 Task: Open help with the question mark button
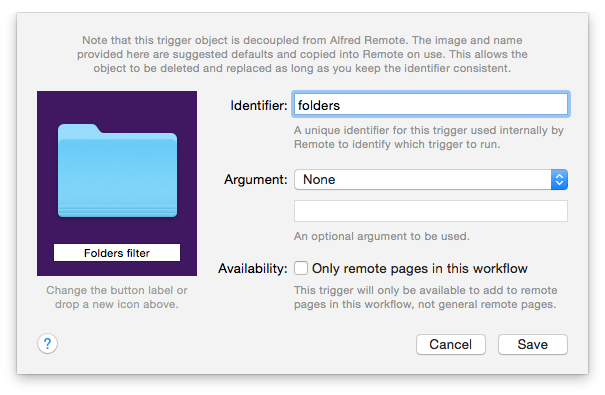coord(47,343)
